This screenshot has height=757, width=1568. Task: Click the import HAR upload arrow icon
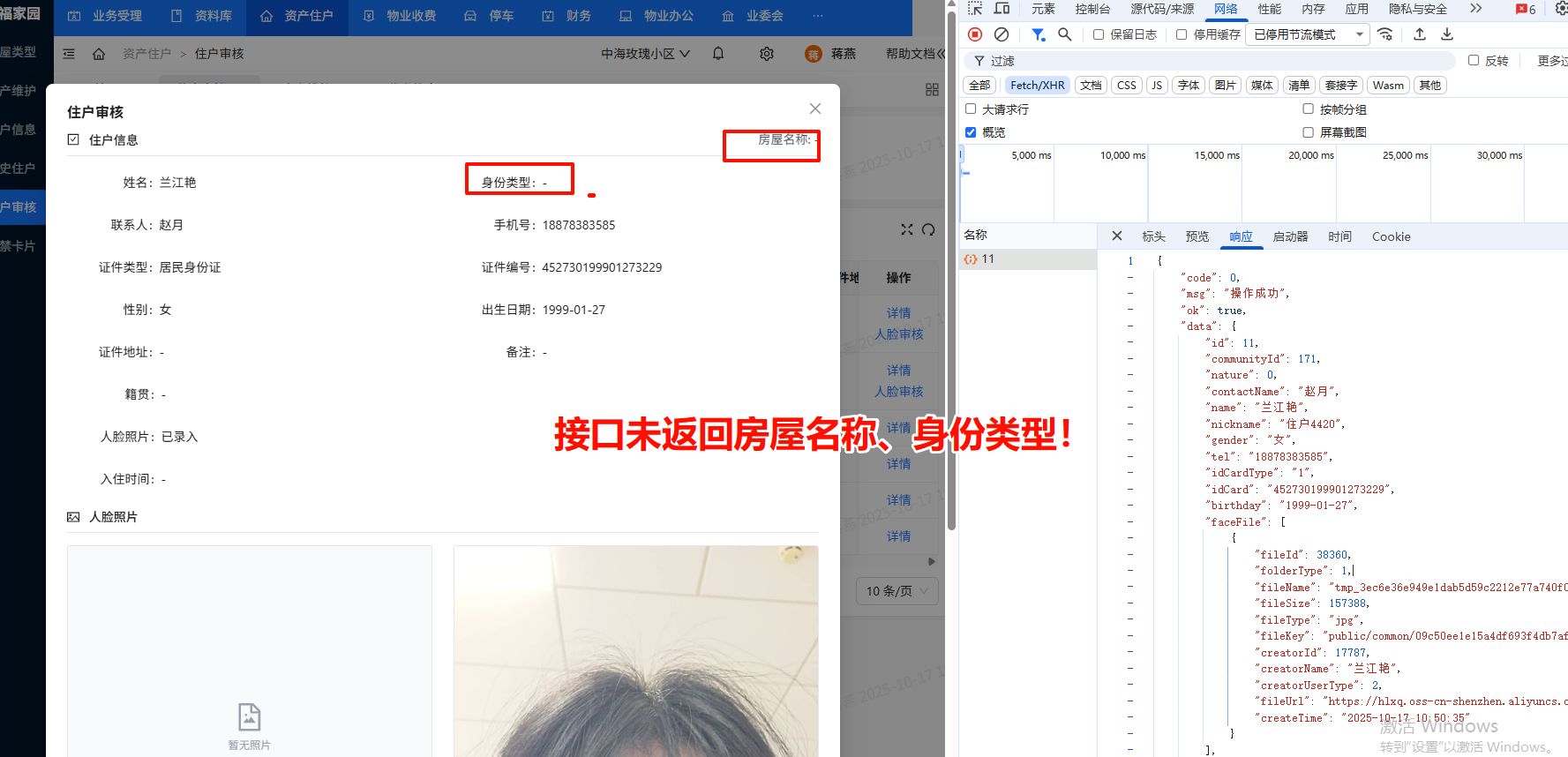(1420, 34)
